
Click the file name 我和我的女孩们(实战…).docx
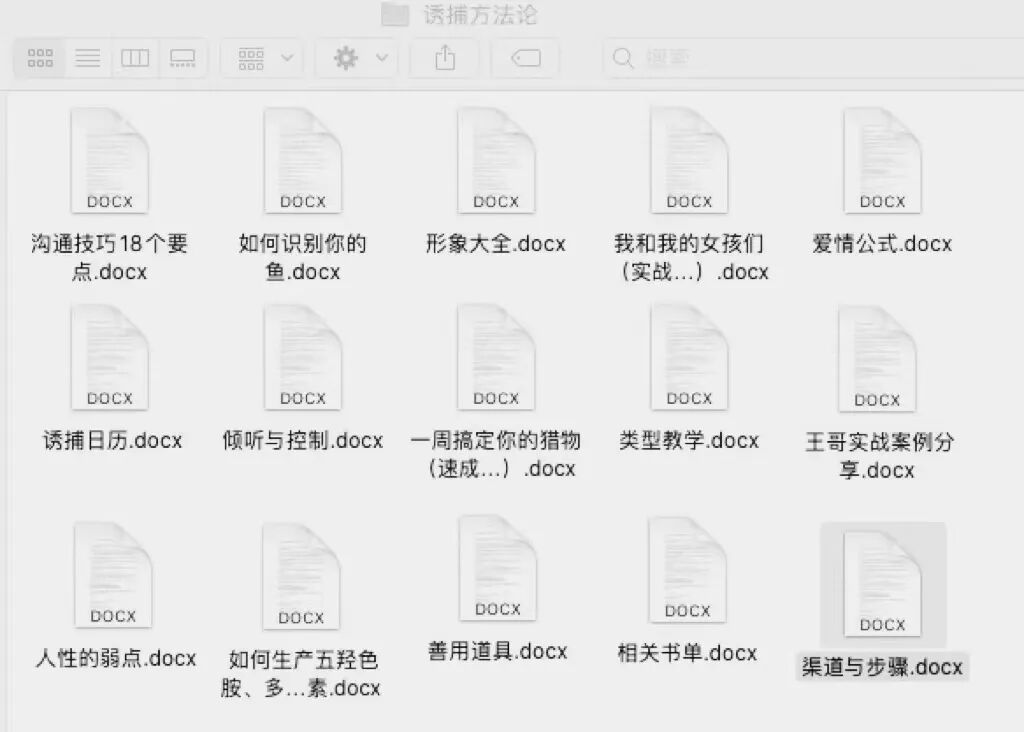690,257
